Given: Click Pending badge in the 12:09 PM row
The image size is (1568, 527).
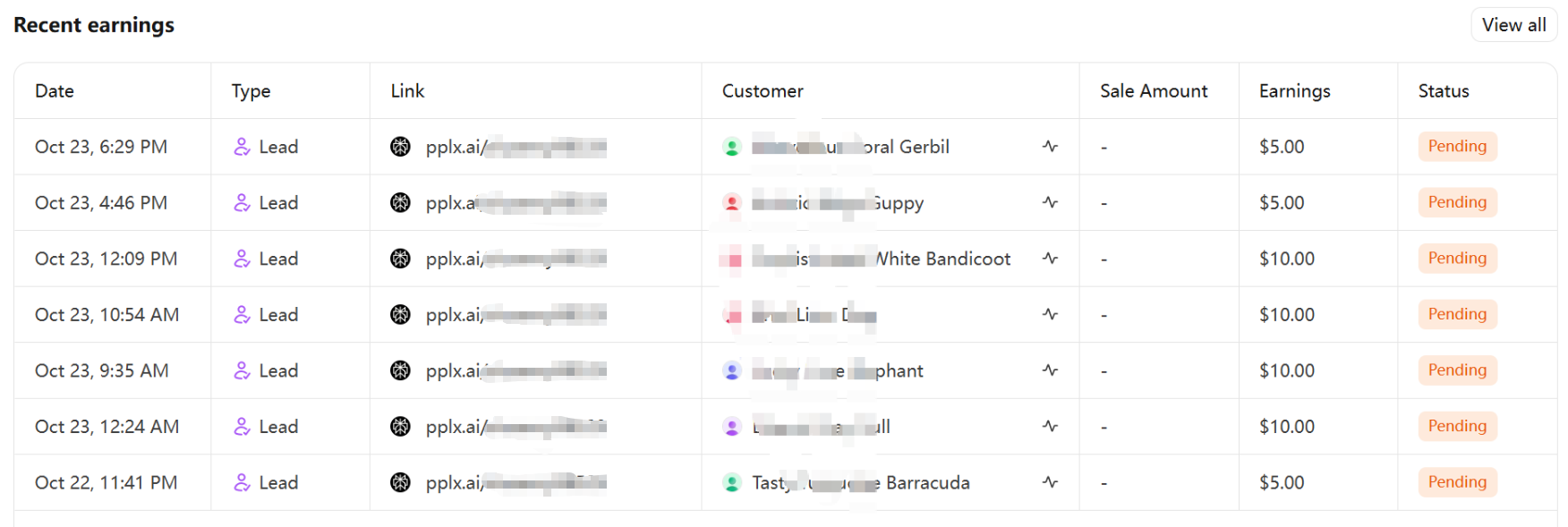Looking at the screenshot, I should click(1456, 259).
